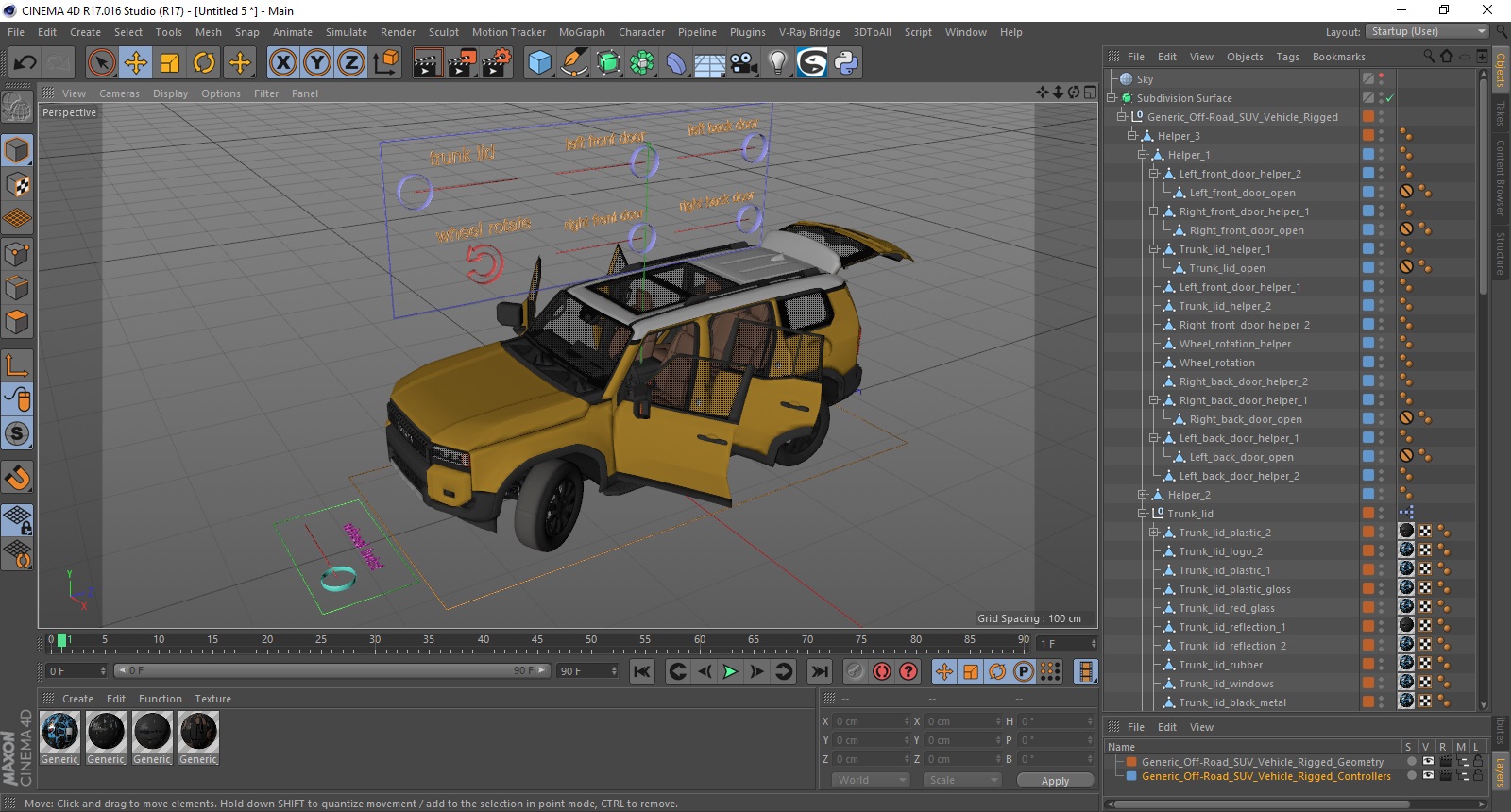Open the File menu
The image size is (1511, 812).
click(x=16, y=32)
